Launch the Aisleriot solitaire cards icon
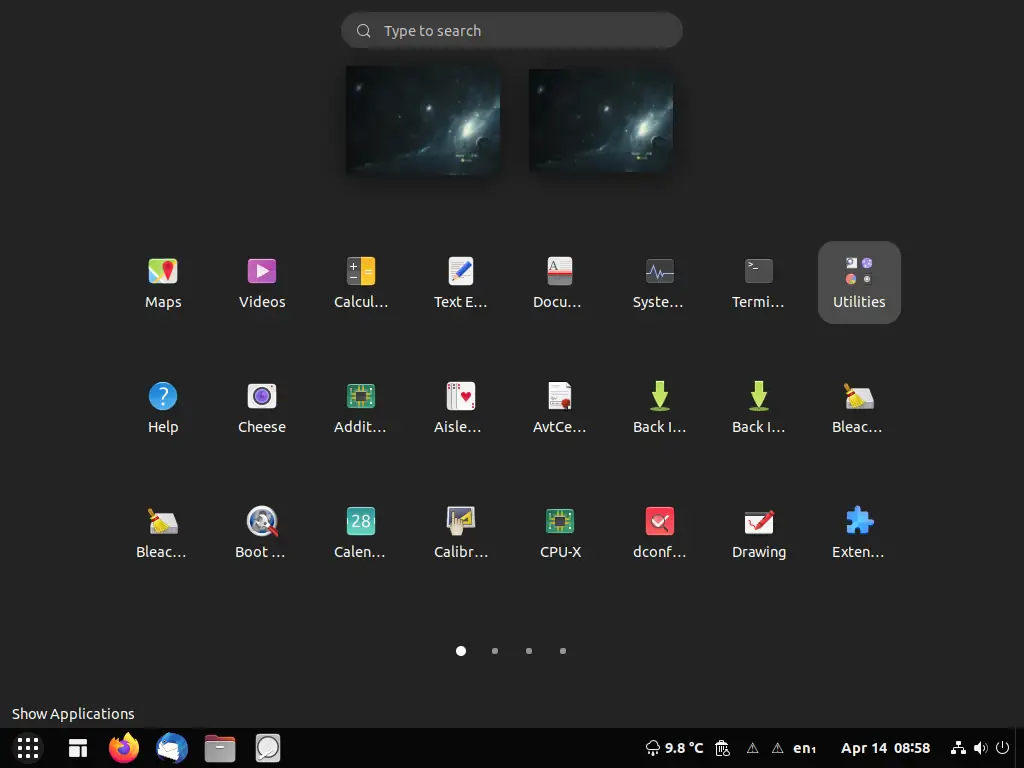Image resolution: width=1024 pixels, height=768 pixels. coord(460,408)
